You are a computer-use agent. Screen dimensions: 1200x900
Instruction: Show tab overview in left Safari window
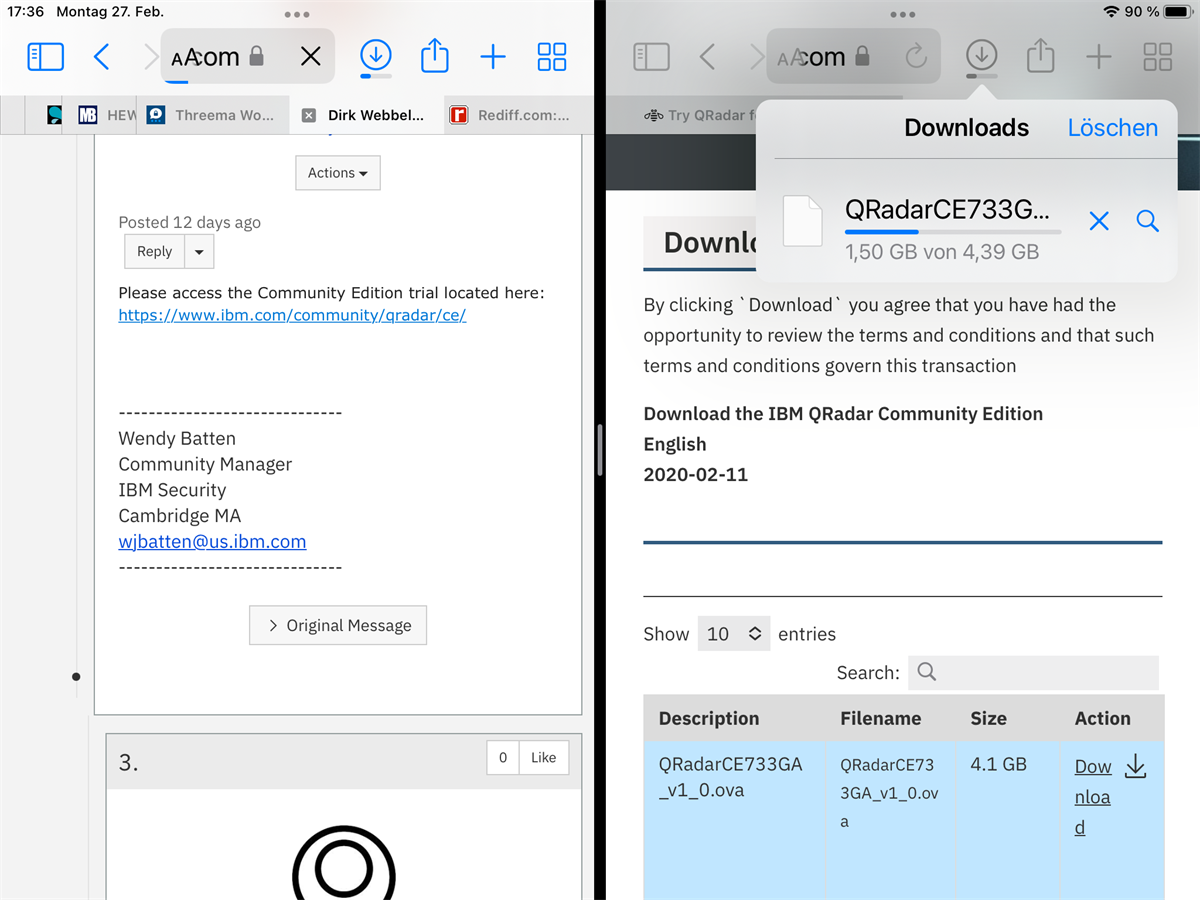pos(552,56)
